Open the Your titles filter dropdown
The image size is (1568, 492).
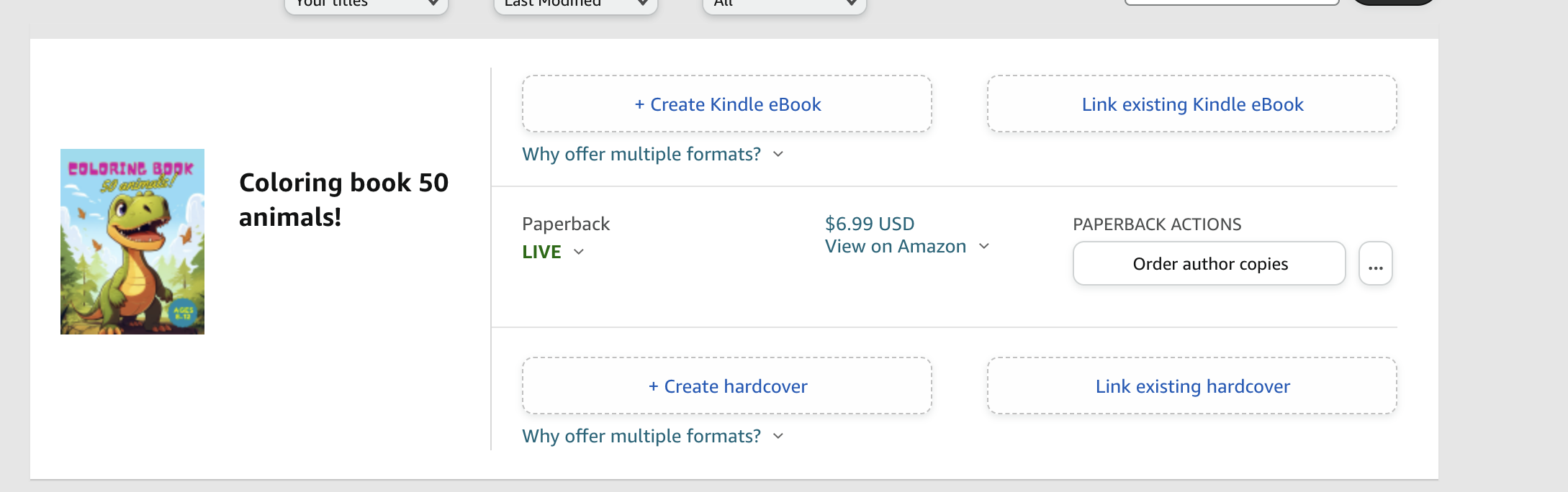pos(366,4)
